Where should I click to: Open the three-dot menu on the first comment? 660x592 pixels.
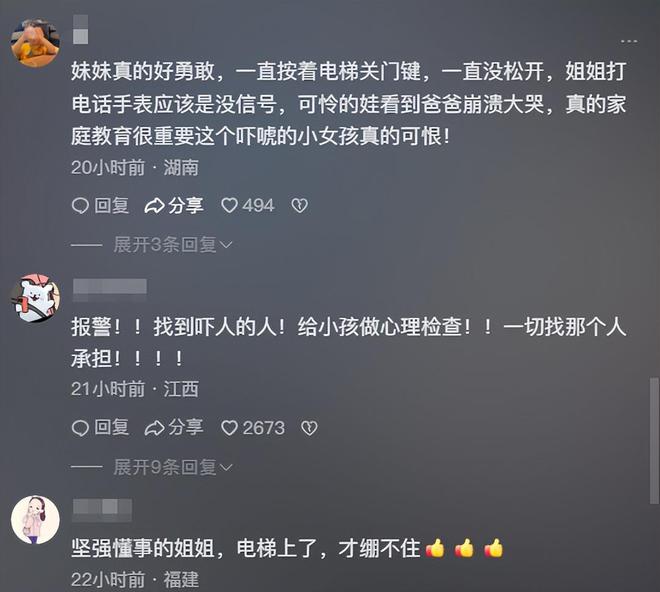pos(628,41)
